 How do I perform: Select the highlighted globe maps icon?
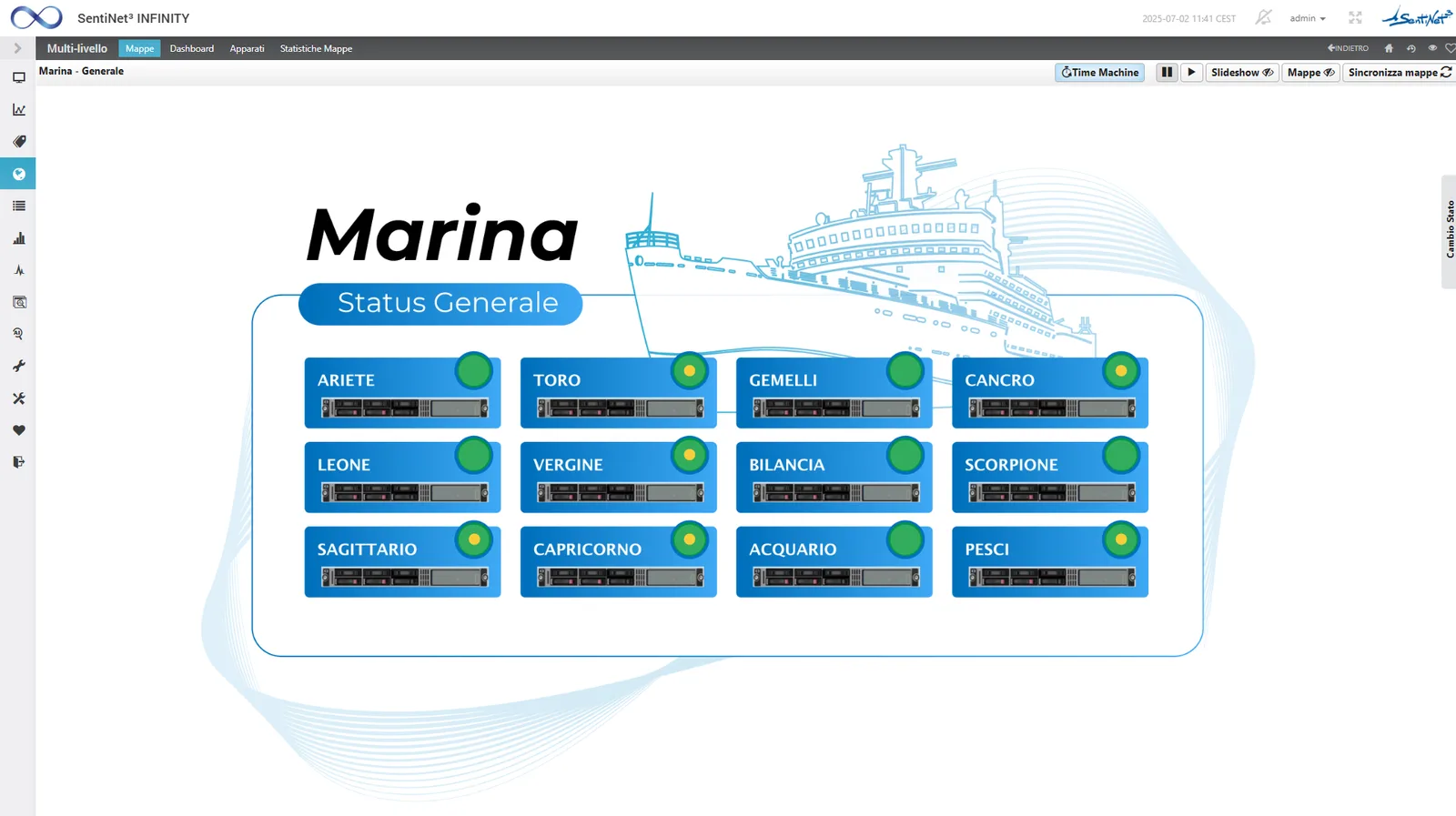coord(18,174)
